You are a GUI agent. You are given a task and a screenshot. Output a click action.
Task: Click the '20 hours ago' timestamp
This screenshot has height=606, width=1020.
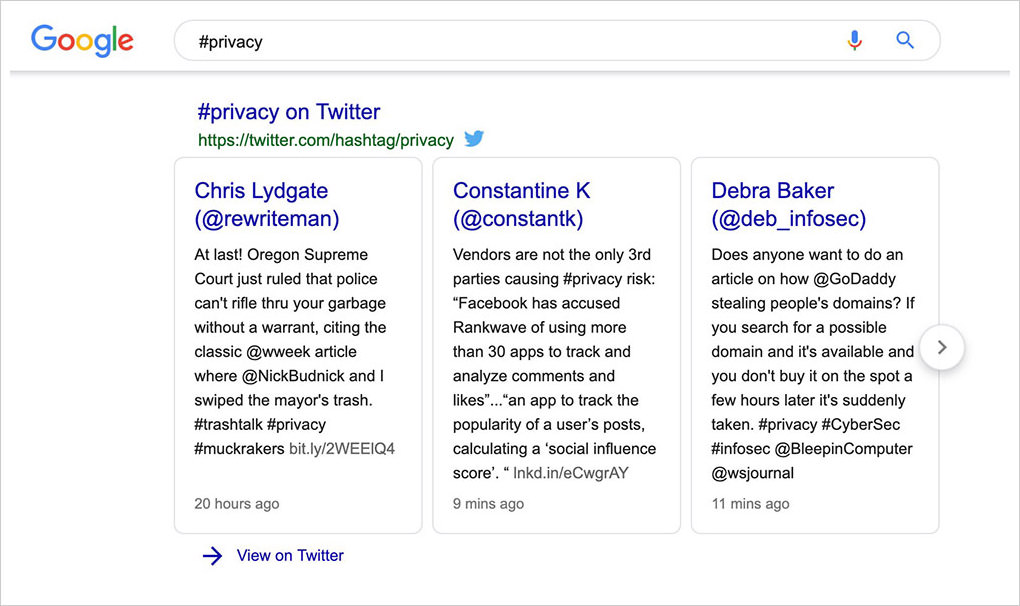point(237,504)
